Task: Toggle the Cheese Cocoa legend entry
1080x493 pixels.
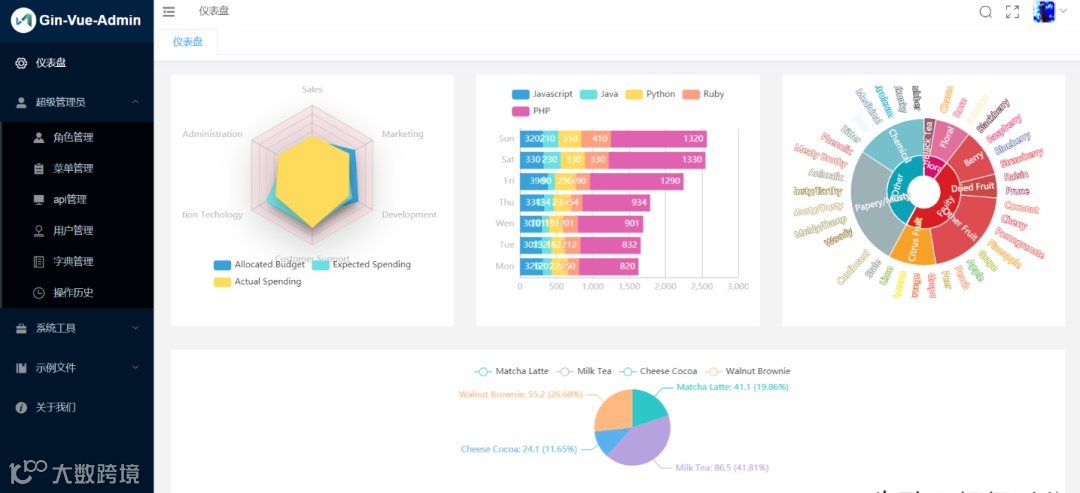Action: [x=658, y=371]
